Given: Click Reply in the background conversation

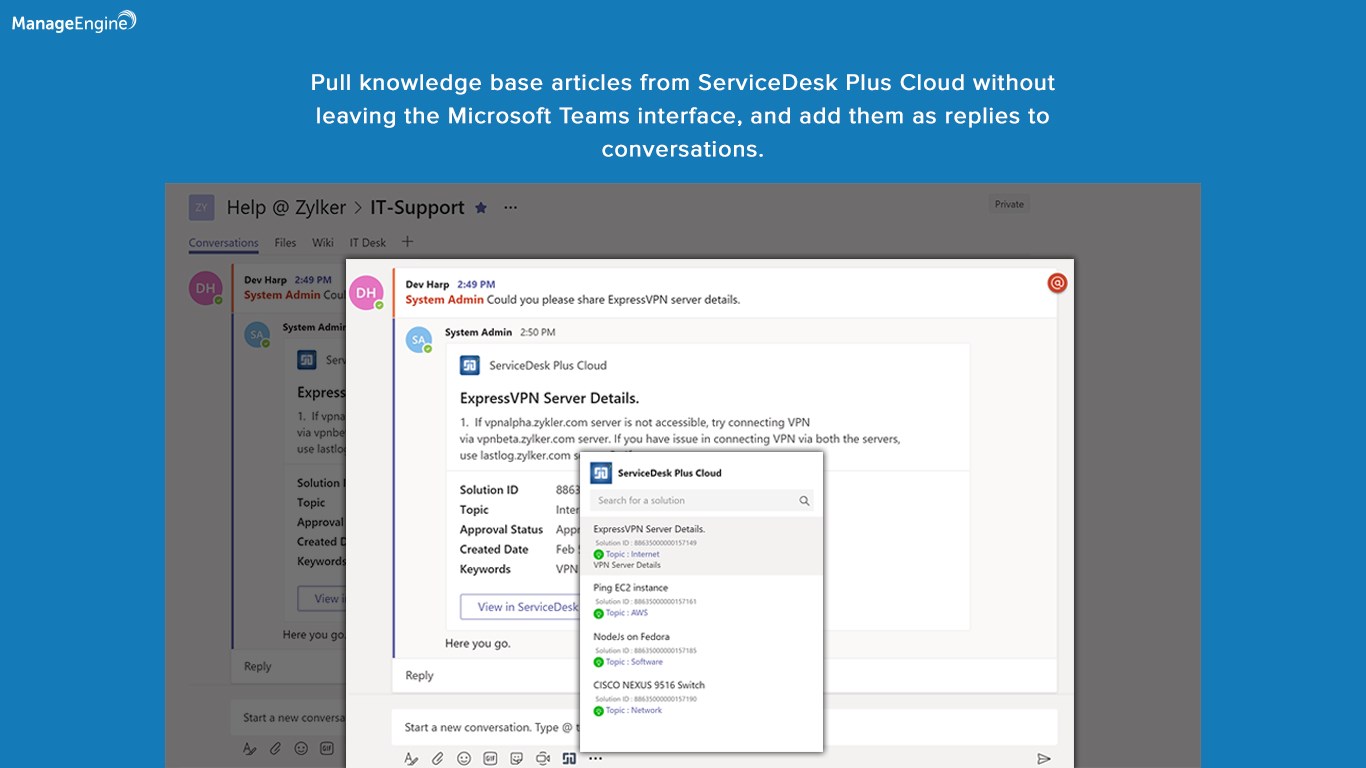Looking at the screenshot, I should pyautogui.click(x=258, y=666).
